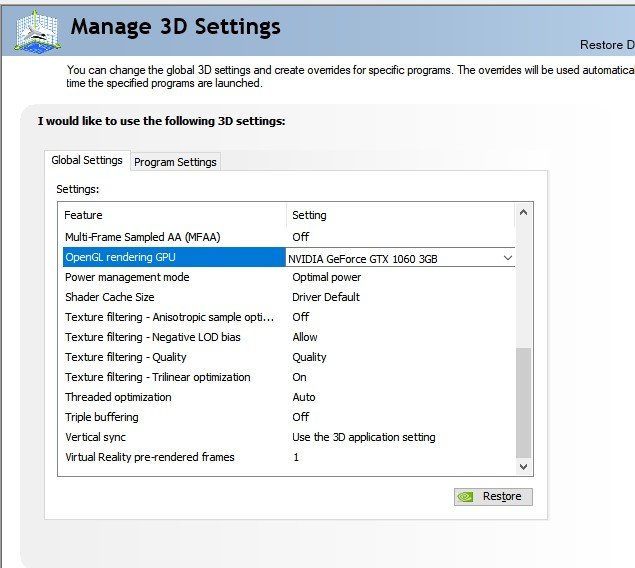Click the Feature column header
The image size is (635, 568).
[x=174, y=215]
